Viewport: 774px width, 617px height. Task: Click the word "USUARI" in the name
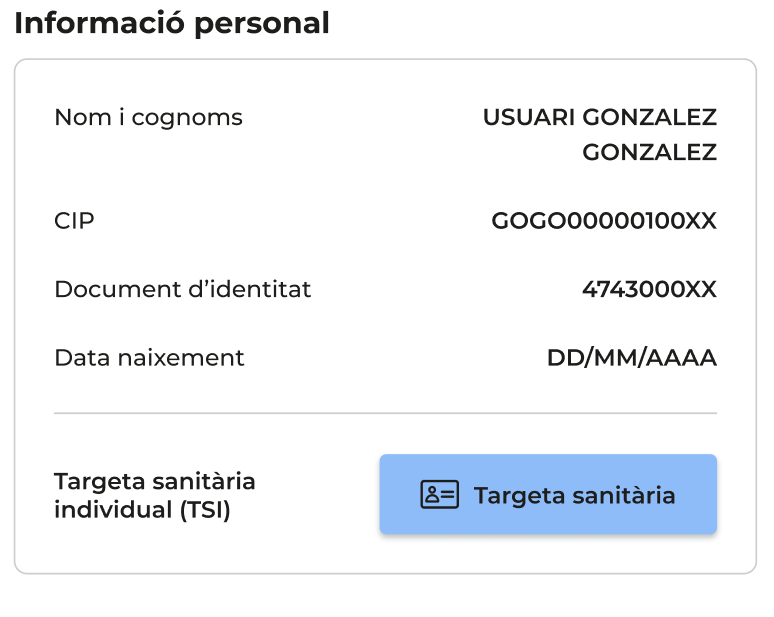pos(528,117)
